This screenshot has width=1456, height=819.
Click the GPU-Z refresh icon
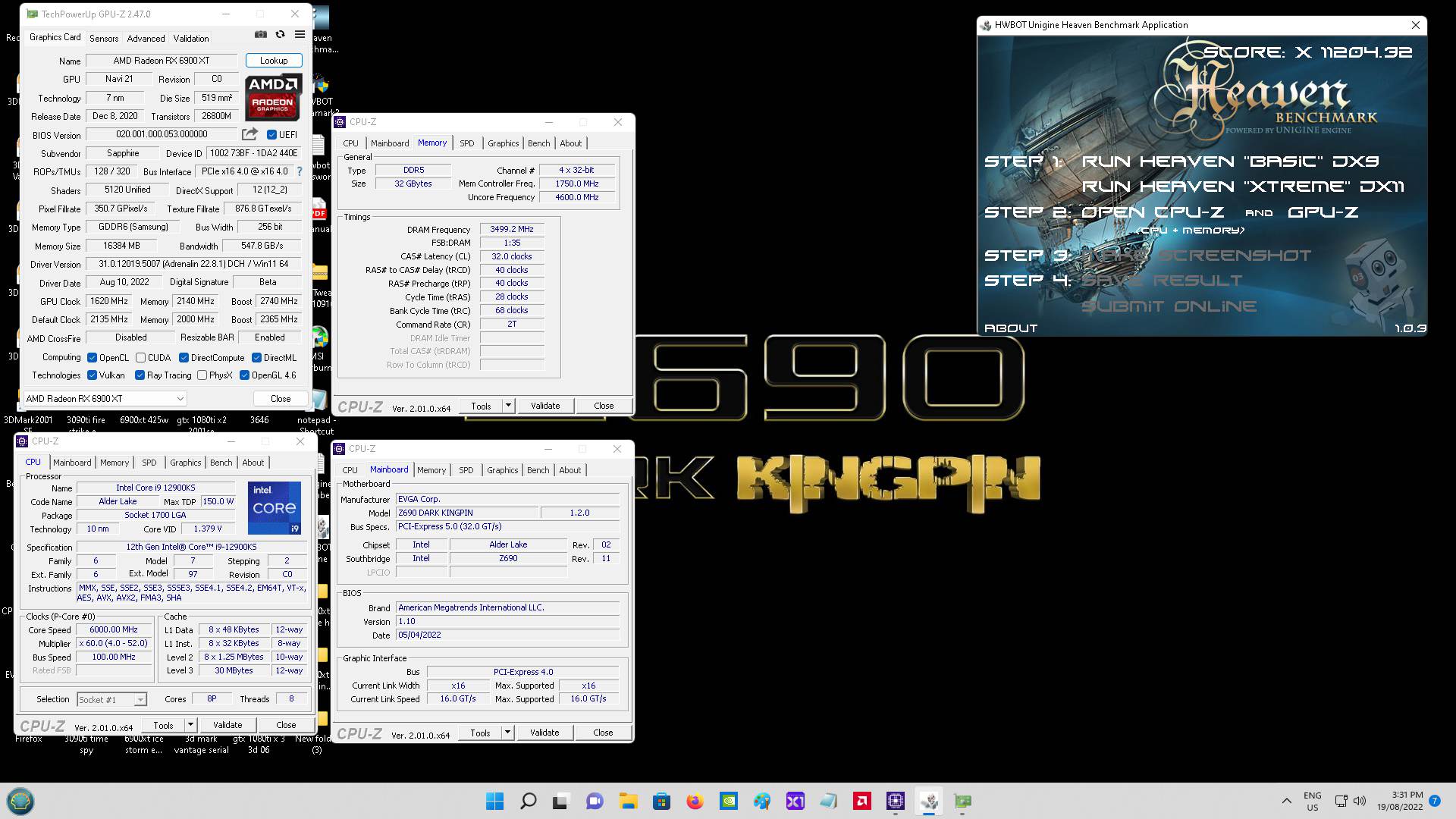point(280,35)
